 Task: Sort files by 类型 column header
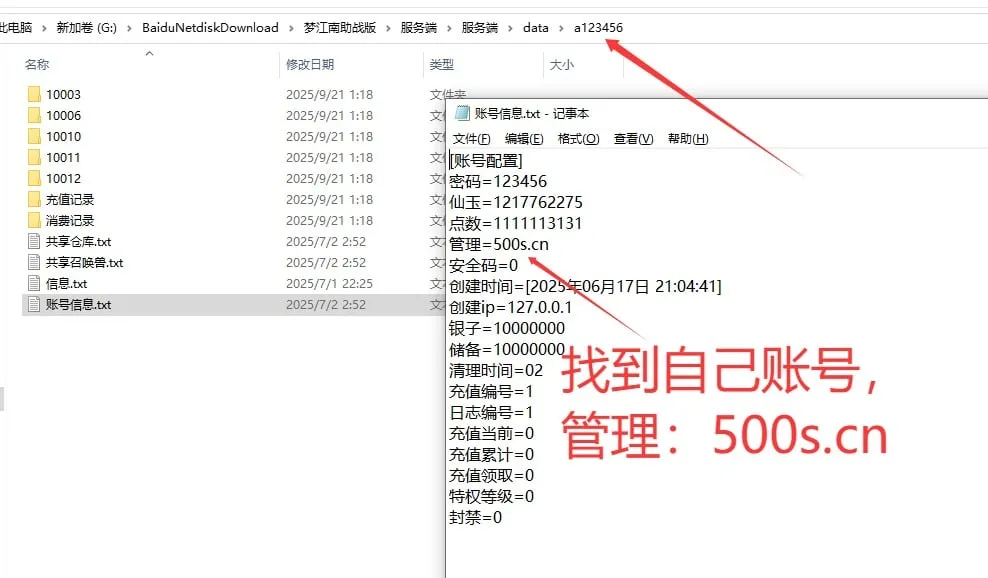(442, 64)
